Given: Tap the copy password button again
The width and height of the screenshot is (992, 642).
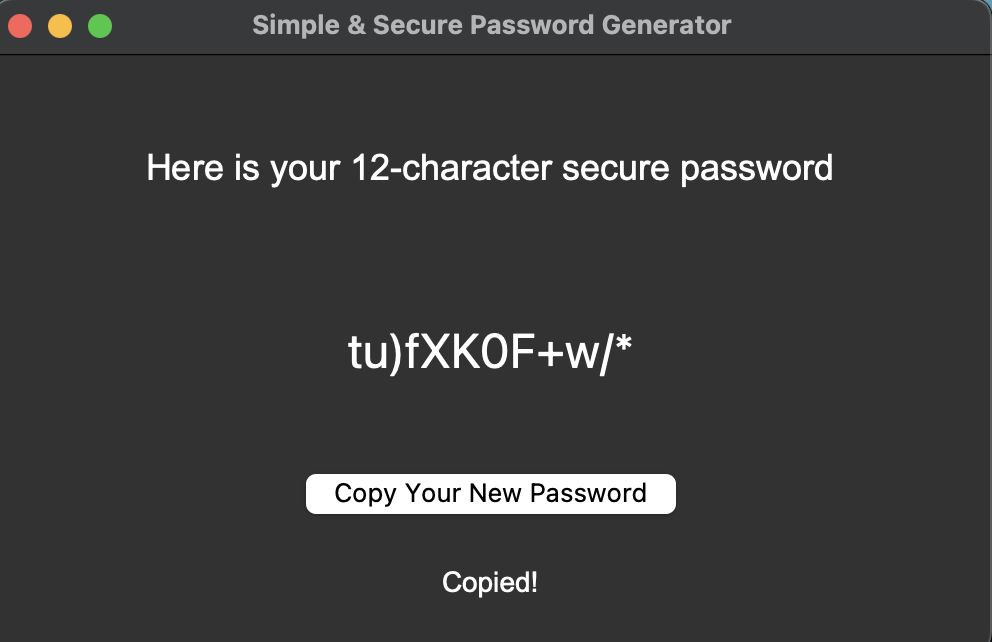Looking at the screenshot, I should click(490, 493).
